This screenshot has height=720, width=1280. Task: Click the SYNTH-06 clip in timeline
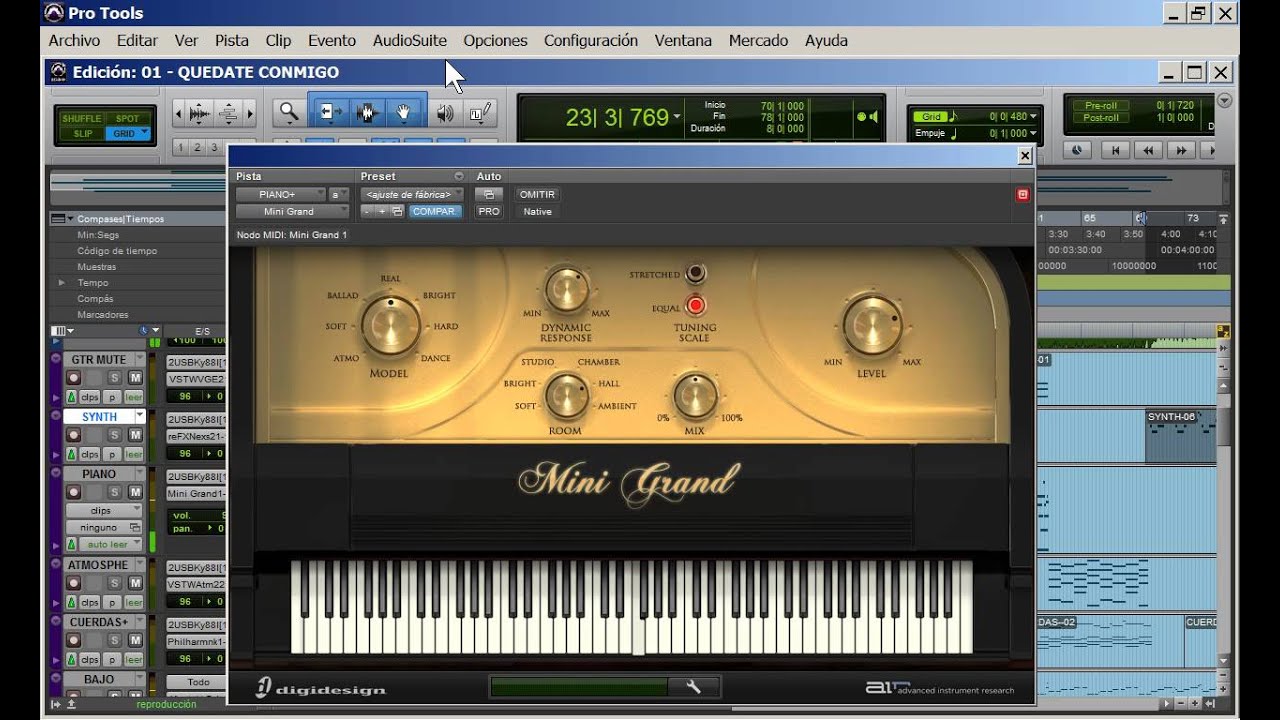(1180, 436)
